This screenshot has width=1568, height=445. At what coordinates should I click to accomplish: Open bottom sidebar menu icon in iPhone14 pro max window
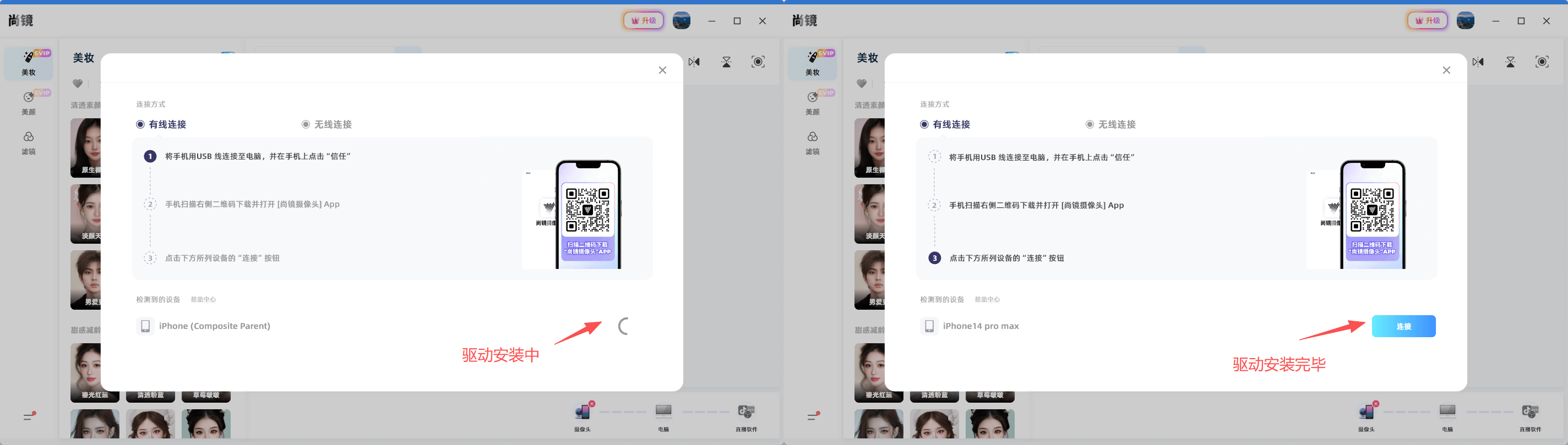tap(813, 416)
